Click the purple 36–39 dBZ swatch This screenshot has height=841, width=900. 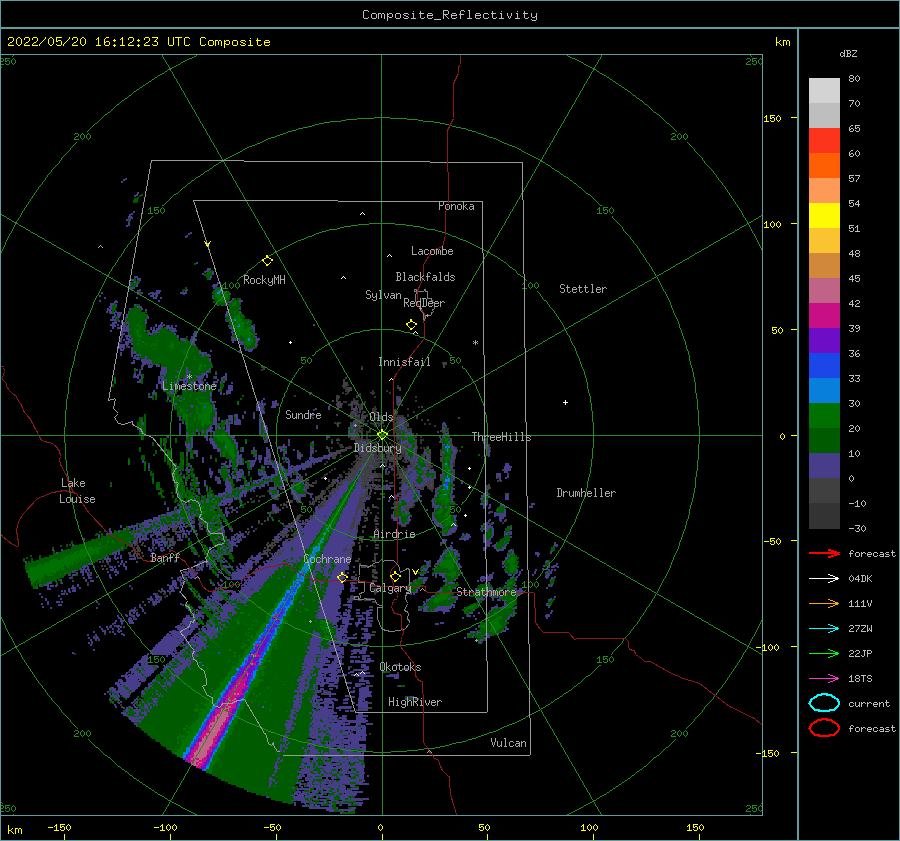pos(824,340)
